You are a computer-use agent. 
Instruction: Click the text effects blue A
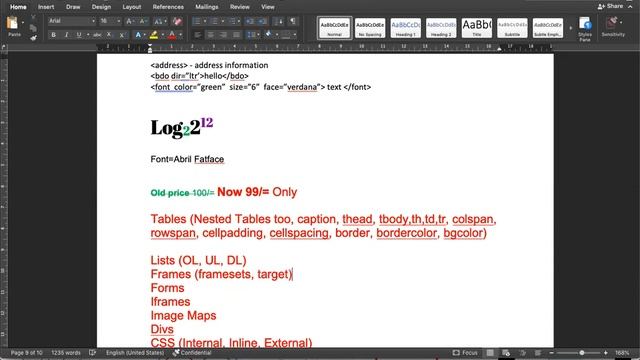tap(138, 35)
